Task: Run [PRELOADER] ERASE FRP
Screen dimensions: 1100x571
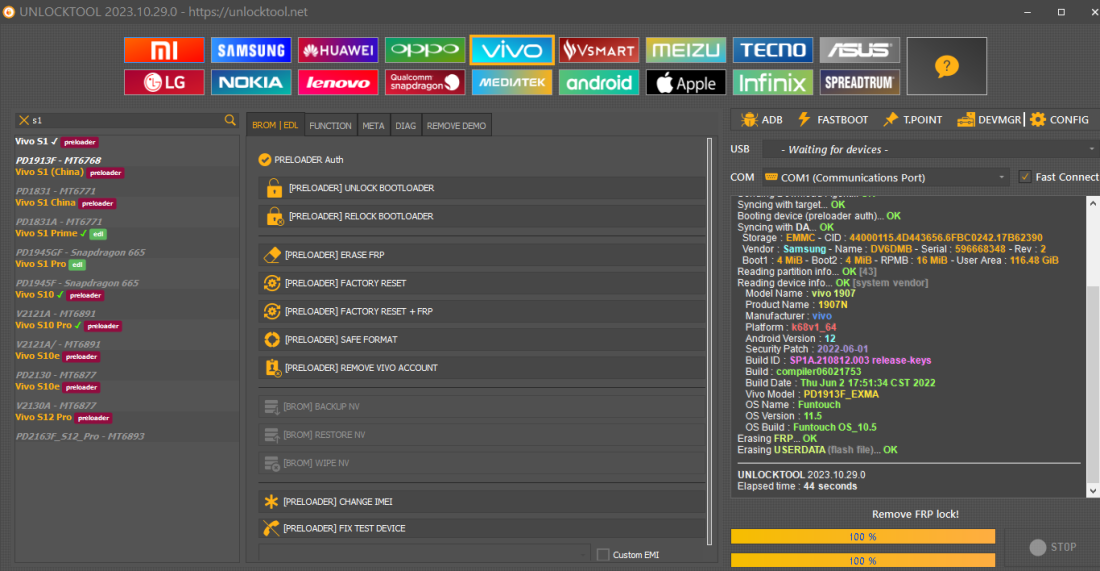Action: pos(482,255)
